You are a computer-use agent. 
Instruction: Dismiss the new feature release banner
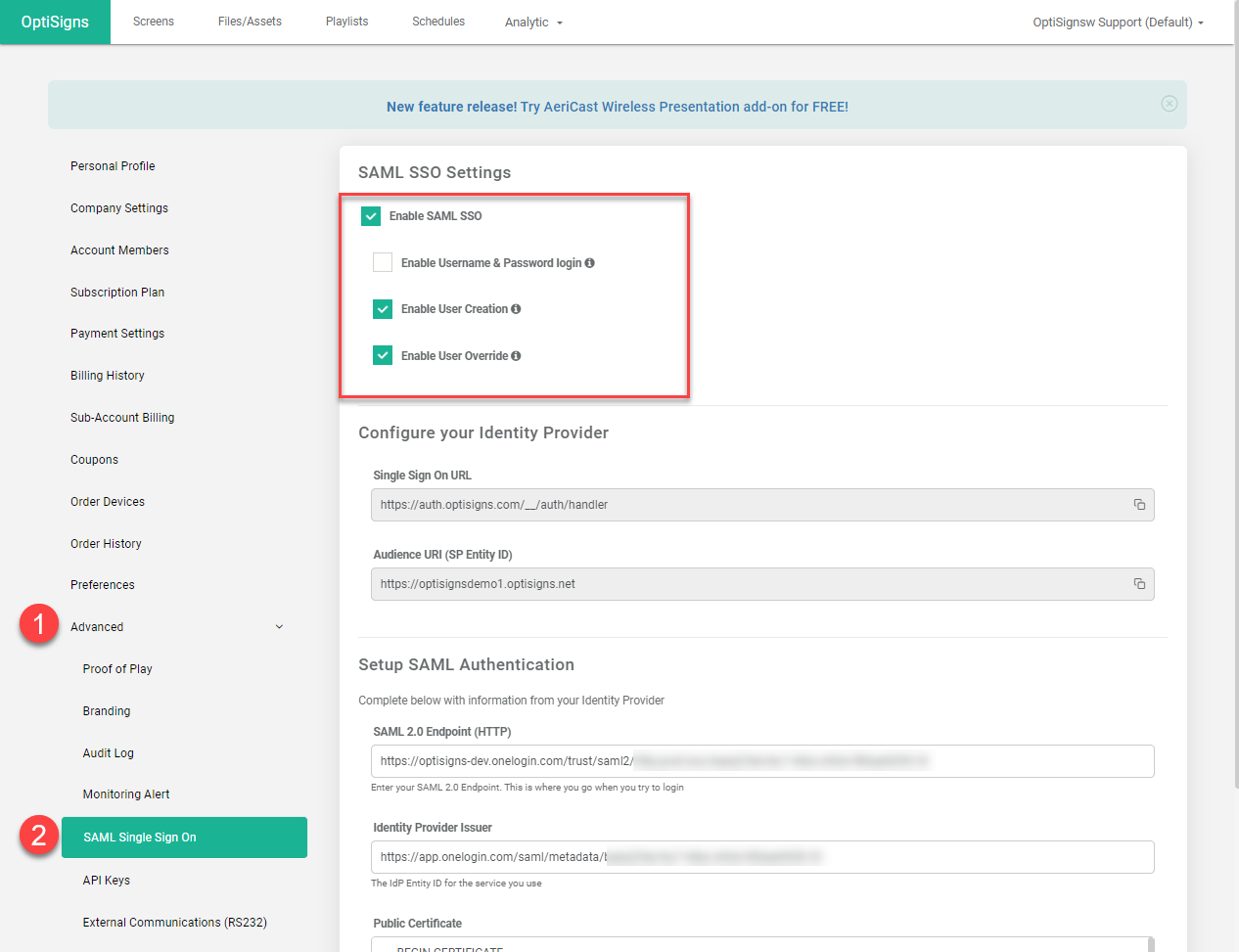click(x=1169, y=104)
